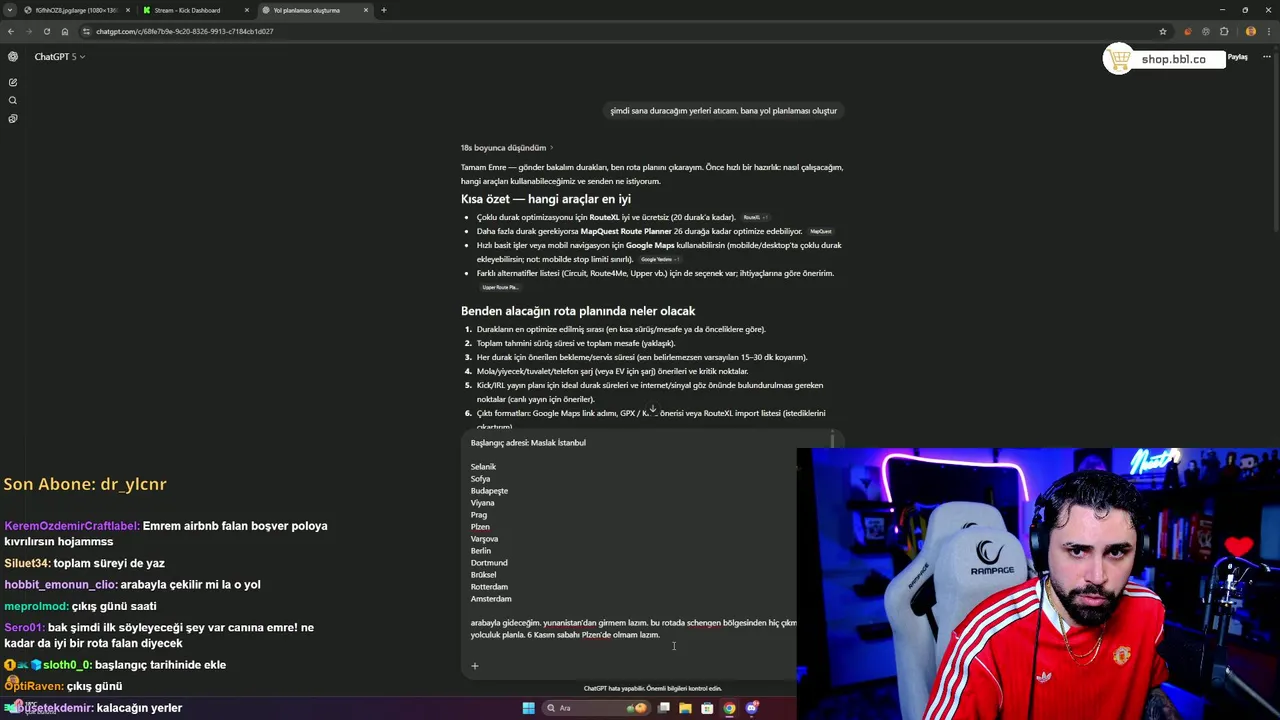Image resolution: width=1280 pixels, height=720 pixels.
Task: Open the Google Yardım source citation
Action: point(660,259)
